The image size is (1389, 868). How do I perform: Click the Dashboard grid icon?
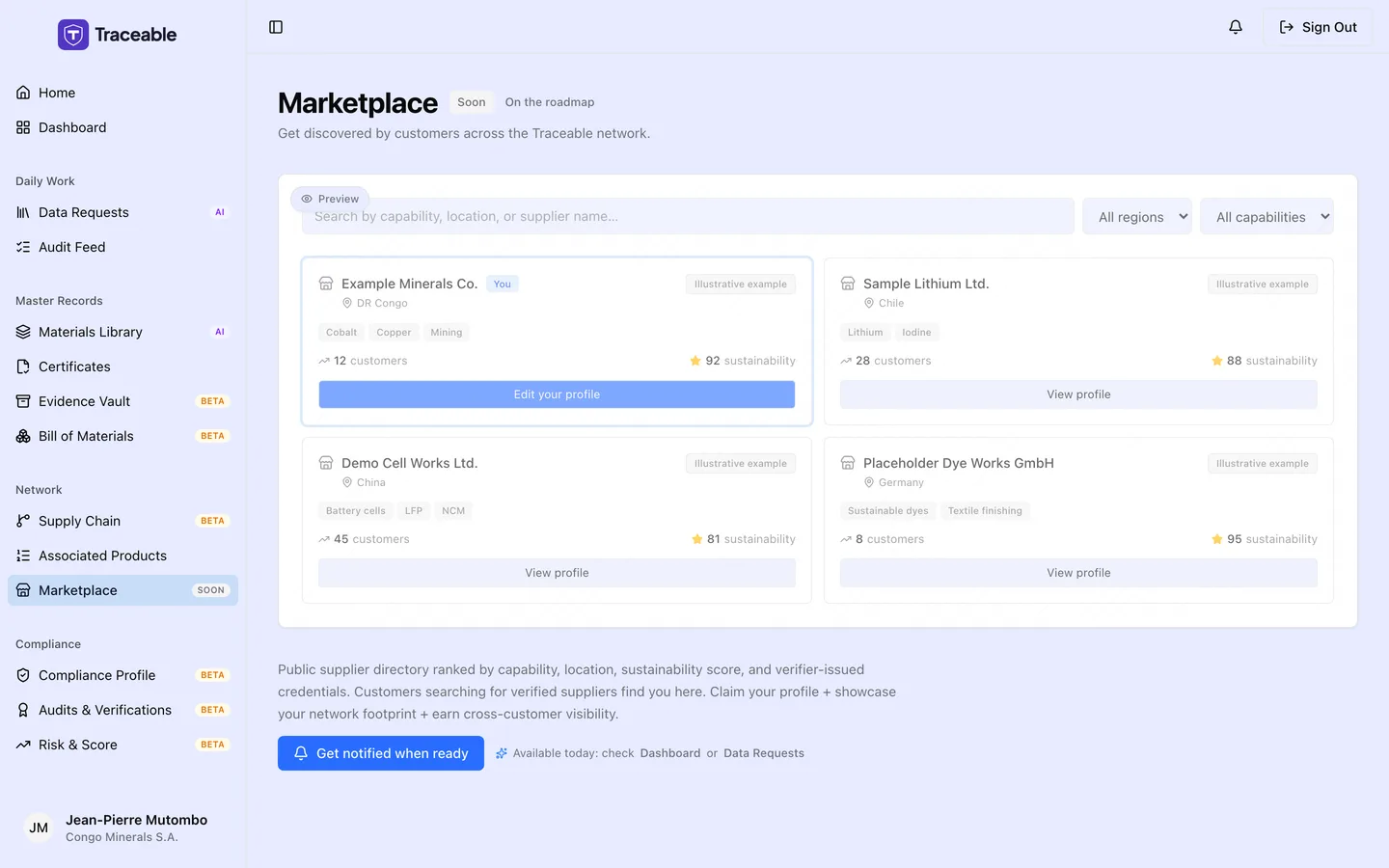[x=23, y=127]
